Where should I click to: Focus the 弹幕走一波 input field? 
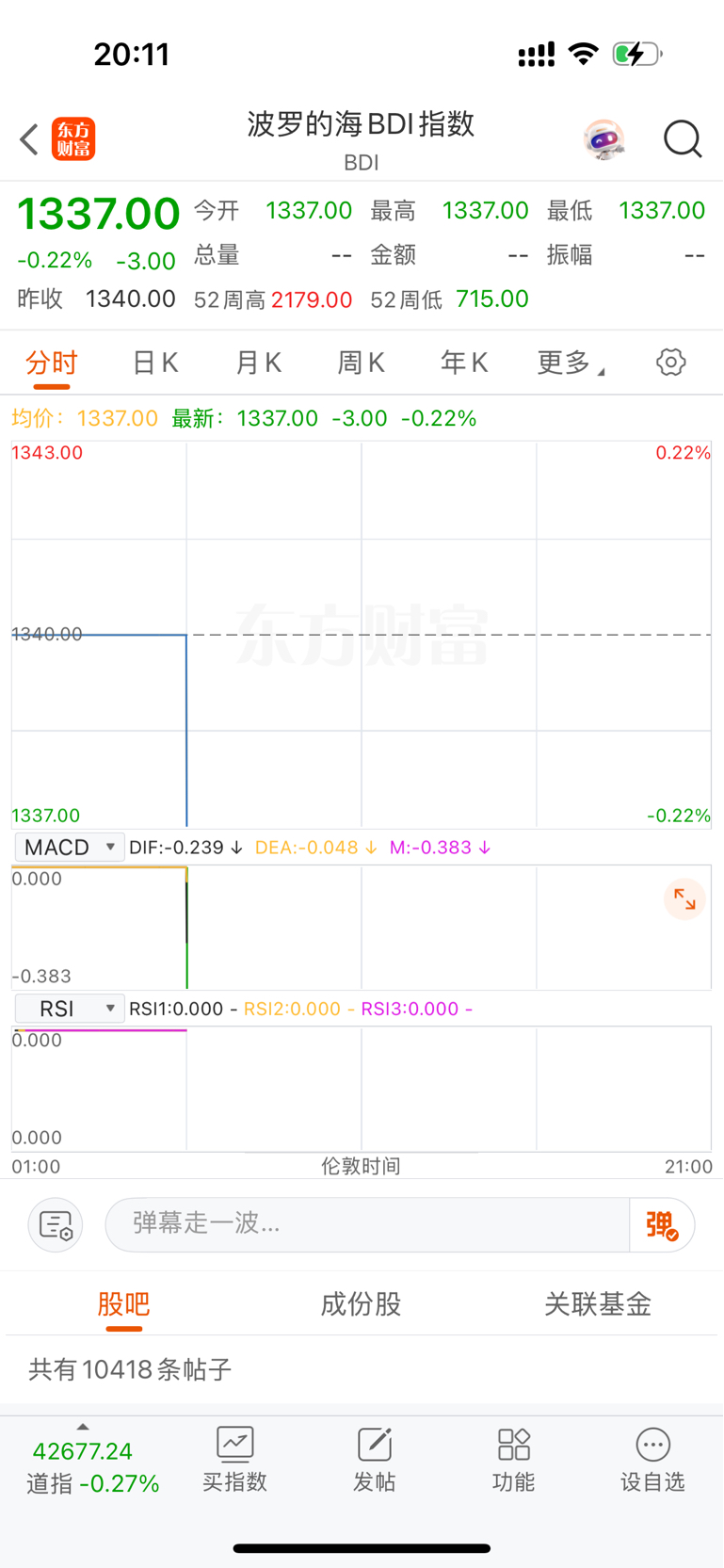[367, 1224]
